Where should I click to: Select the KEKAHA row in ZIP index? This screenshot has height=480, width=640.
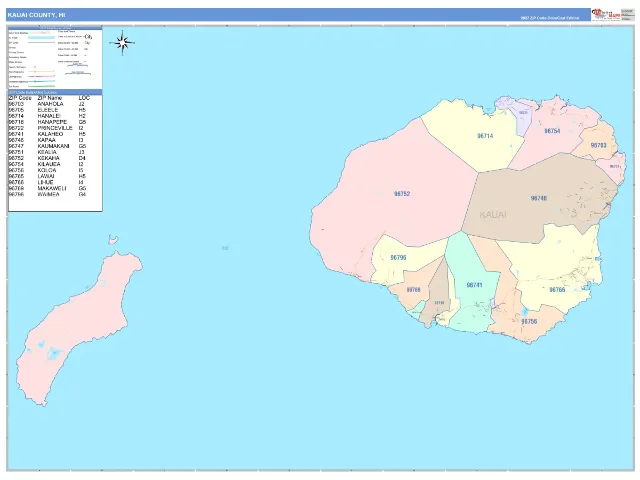(x=49, y=158)
